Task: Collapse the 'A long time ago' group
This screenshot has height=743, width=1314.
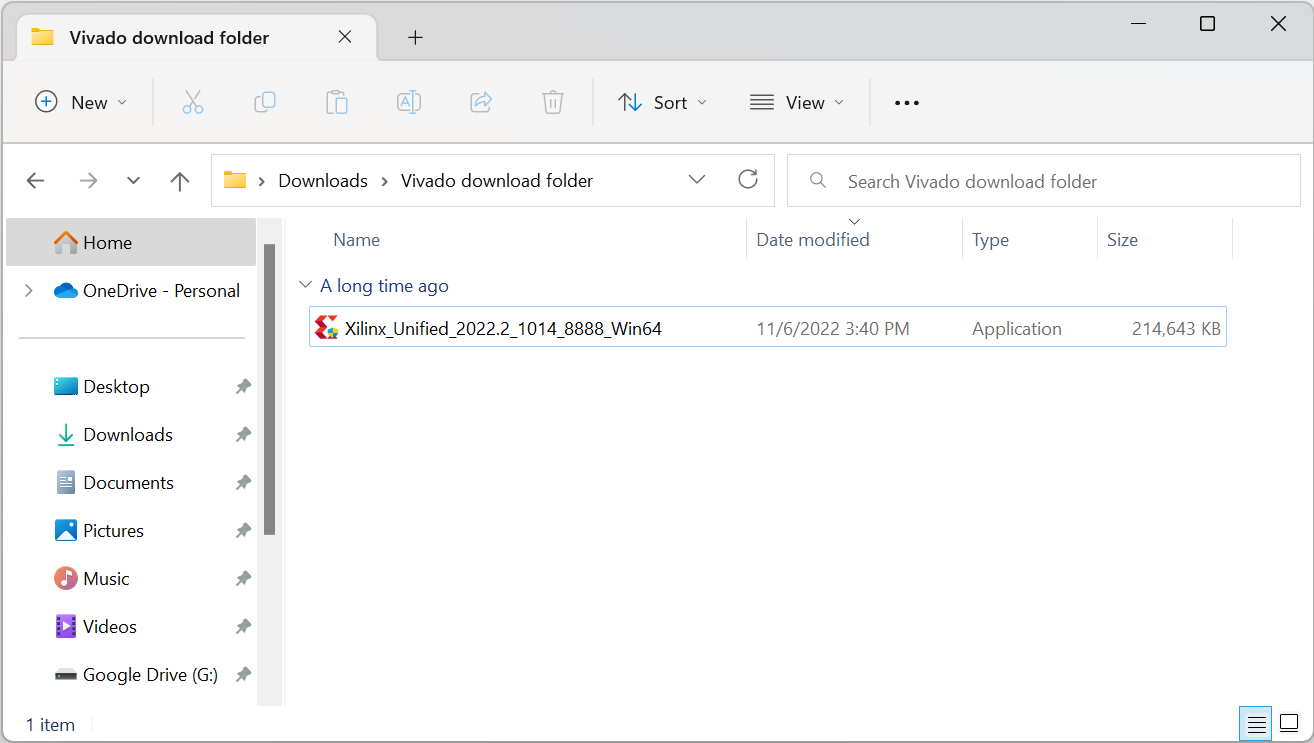Action: 305,286
